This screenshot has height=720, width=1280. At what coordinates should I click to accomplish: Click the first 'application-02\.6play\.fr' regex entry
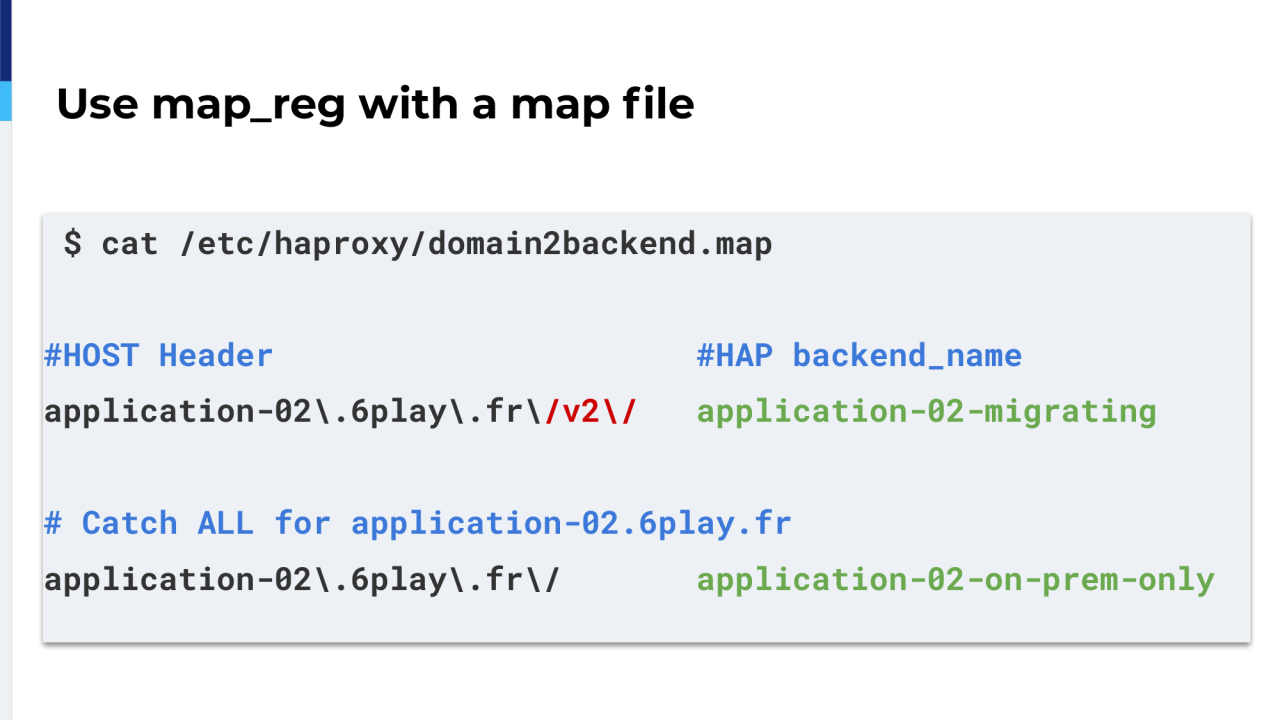click(x=290, y=411)
